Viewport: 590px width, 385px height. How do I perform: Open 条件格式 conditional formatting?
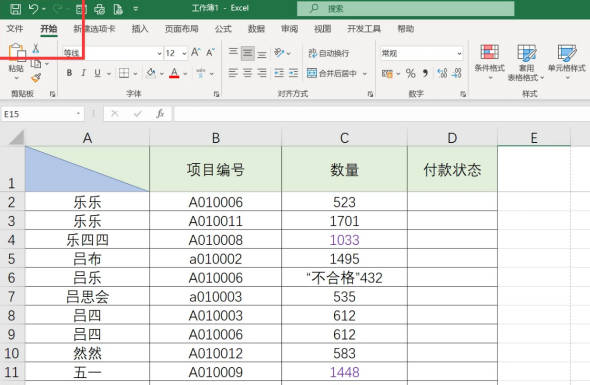(490, 62)
